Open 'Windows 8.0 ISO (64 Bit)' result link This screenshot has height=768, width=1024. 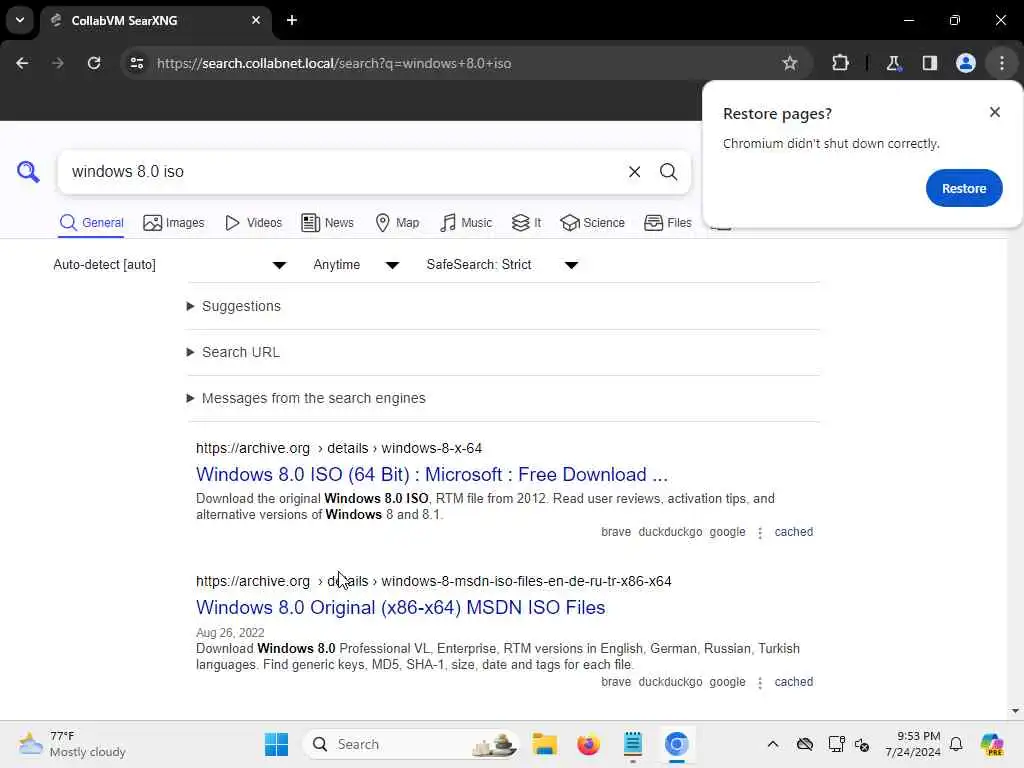(432, 474)
